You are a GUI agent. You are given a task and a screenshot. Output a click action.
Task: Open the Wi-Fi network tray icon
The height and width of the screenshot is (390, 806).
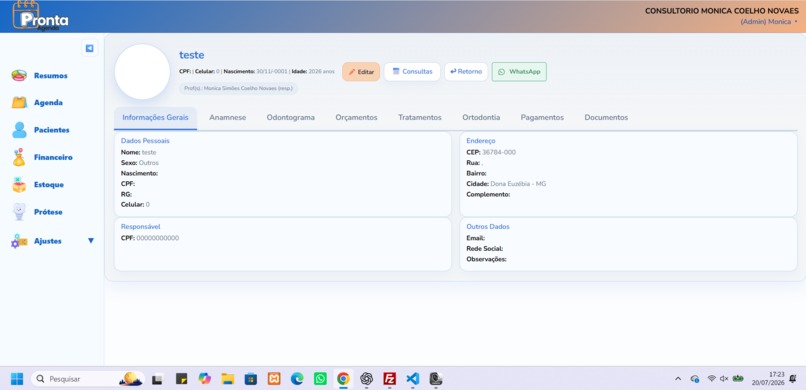[x=711, y=379]
